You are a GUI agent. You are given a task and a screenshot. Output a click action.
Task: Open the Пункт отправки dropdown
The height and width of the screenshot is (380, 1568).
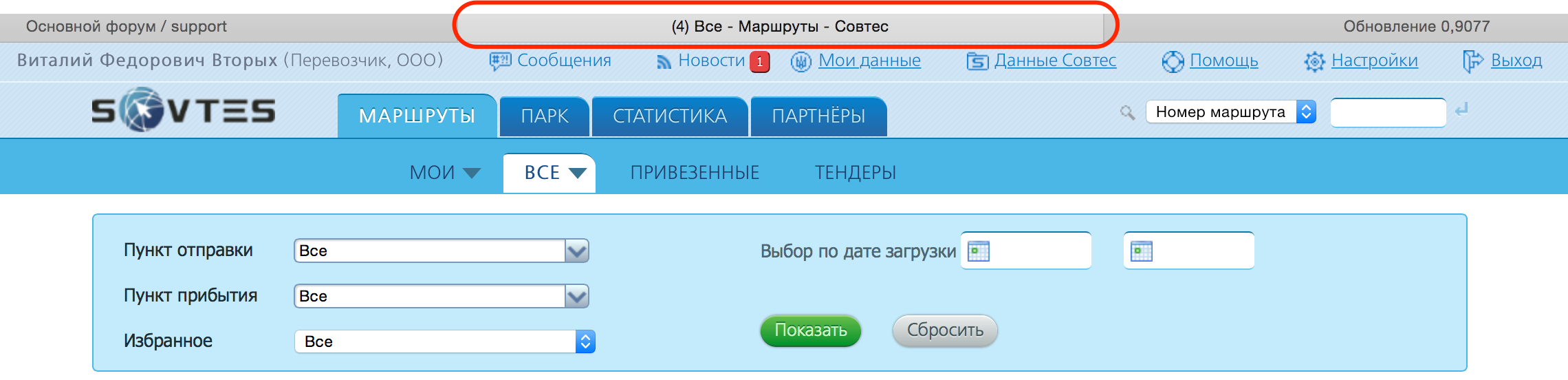coord(442,251)
